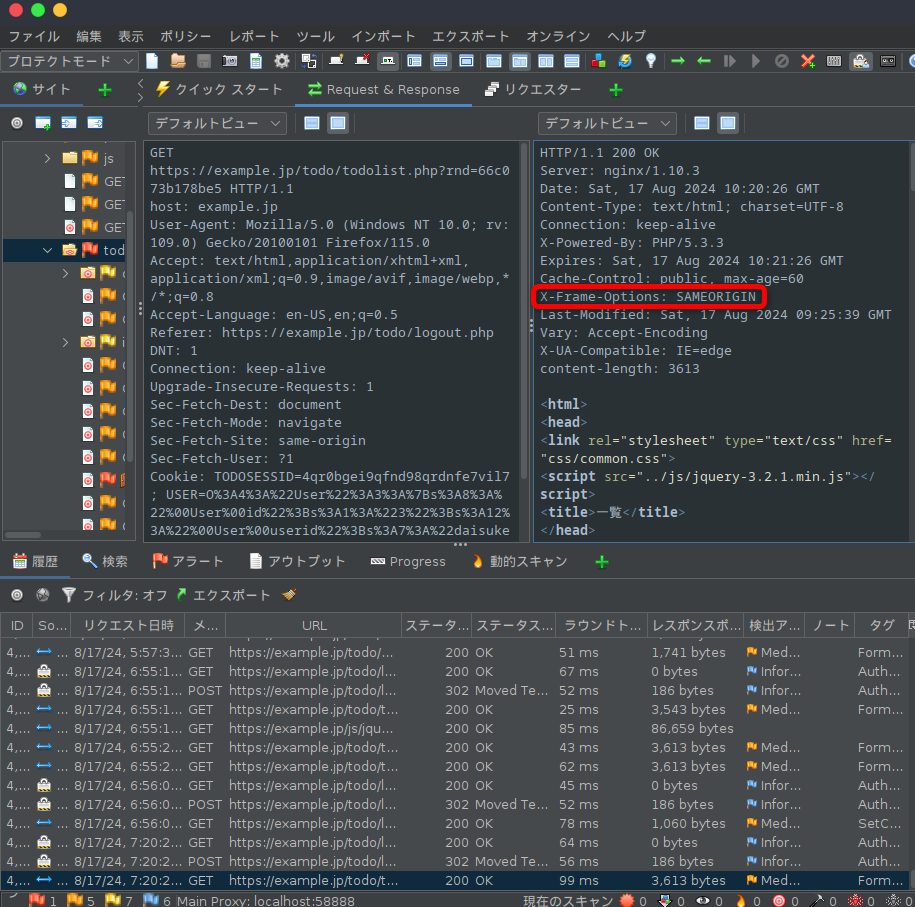Screen dimensions: 915x907
Task: Toggle in-scope-only target icon in Sites panel
Action: 17,123
